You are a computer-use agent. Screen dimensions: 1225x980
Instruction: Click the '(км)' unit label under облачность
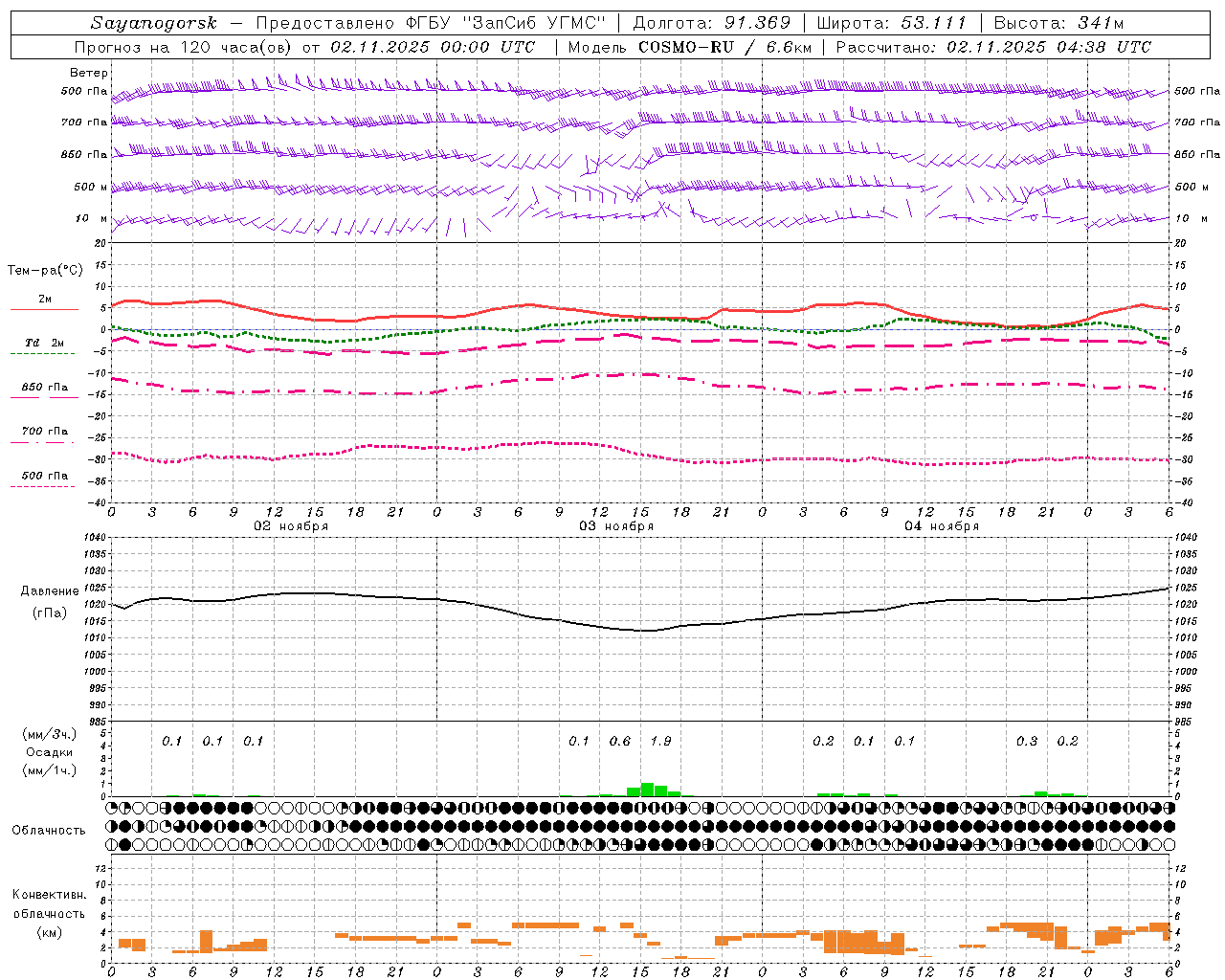(x=50, y=932)
